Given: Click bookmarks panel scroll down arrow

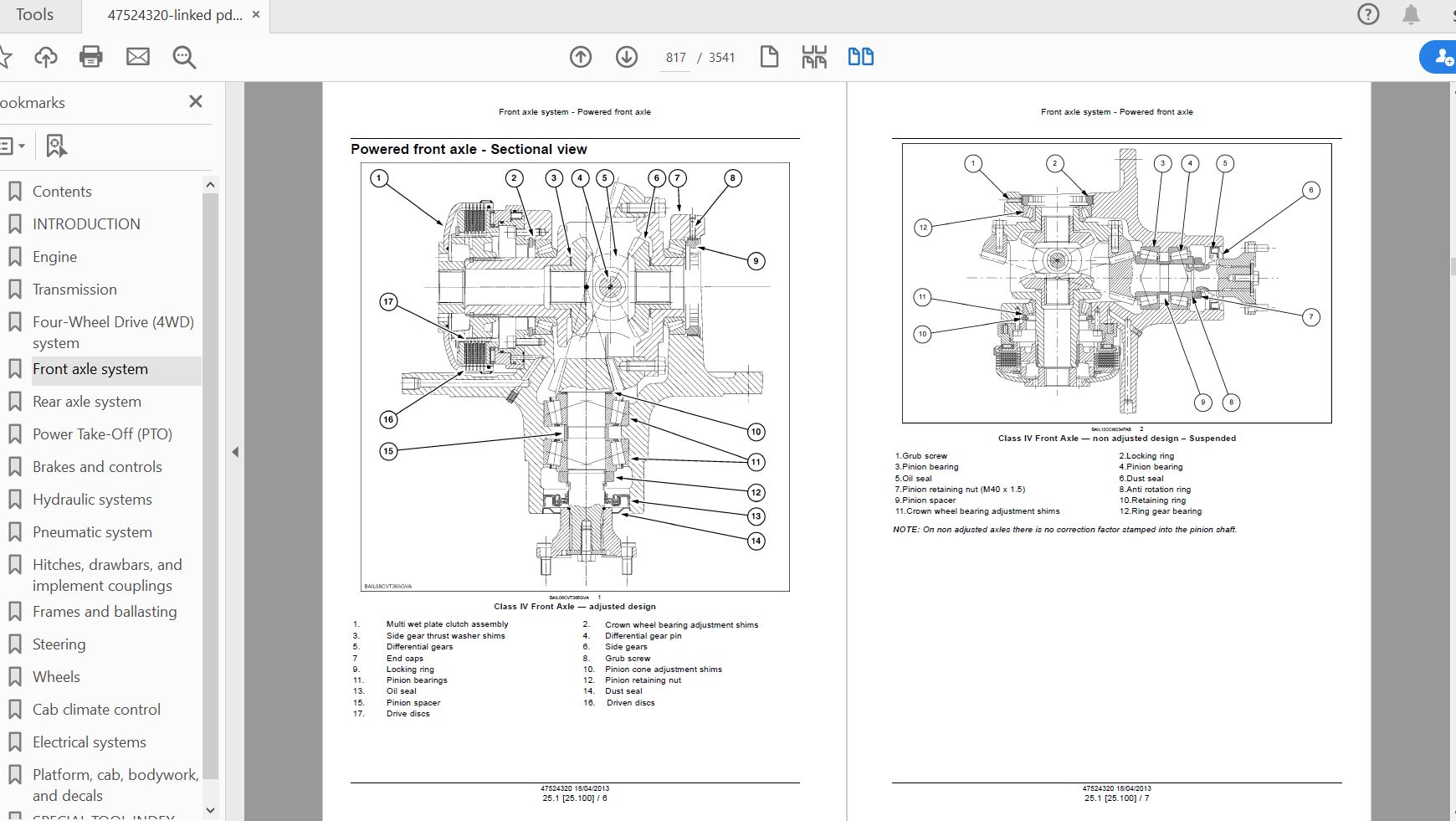Looking at the screenshot, I should pyautogui.click(x=210, y=810).
